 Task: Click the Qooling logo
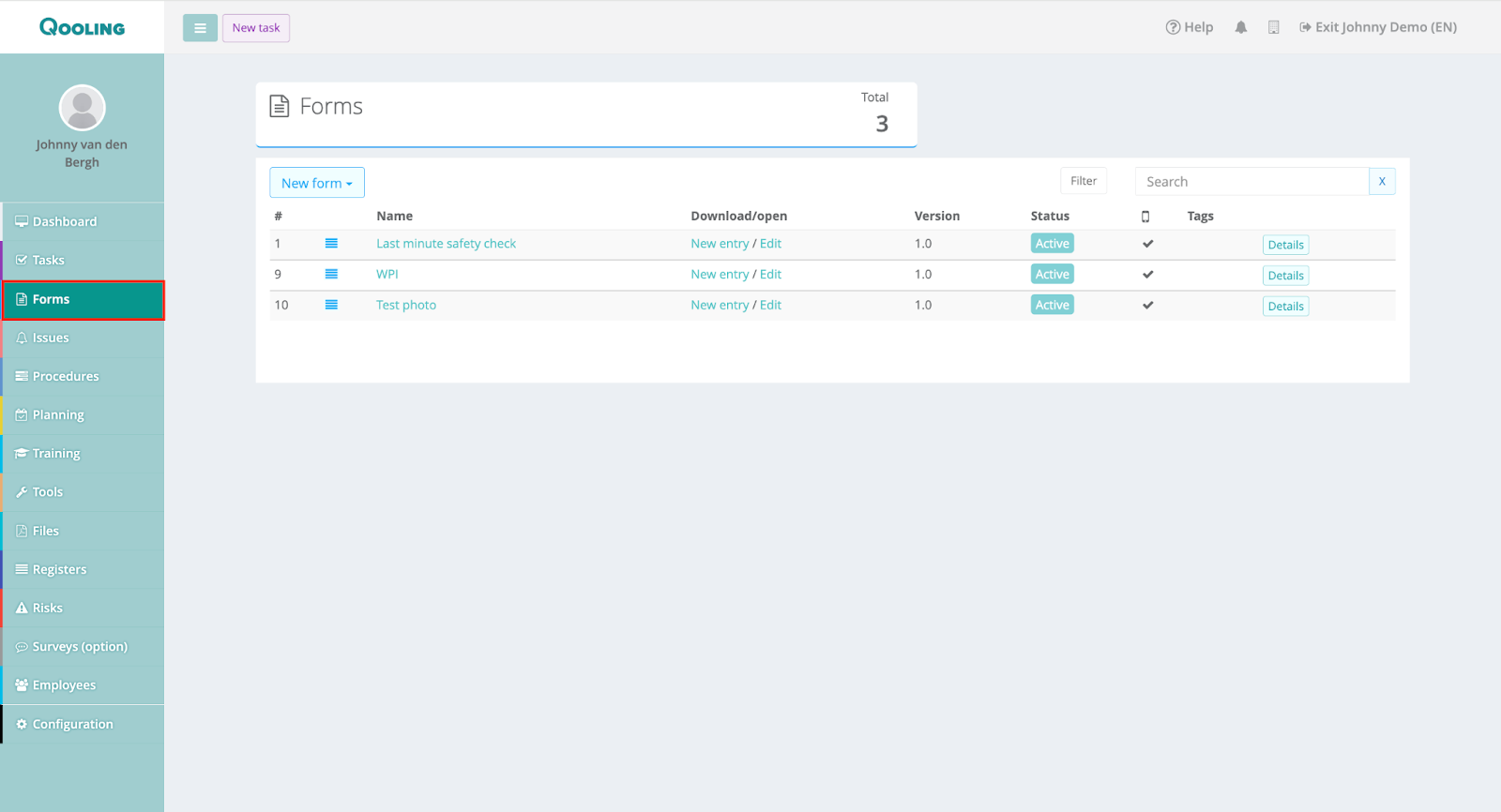tap(82, 27)
